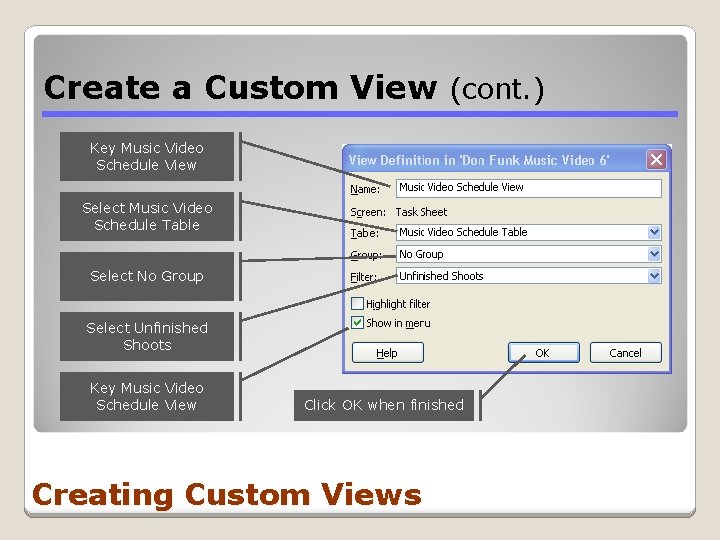Image resolution: width=720 pixels, height=540 pixels.
Task: Confirm the dialog with OK
Action: (544, 353)
